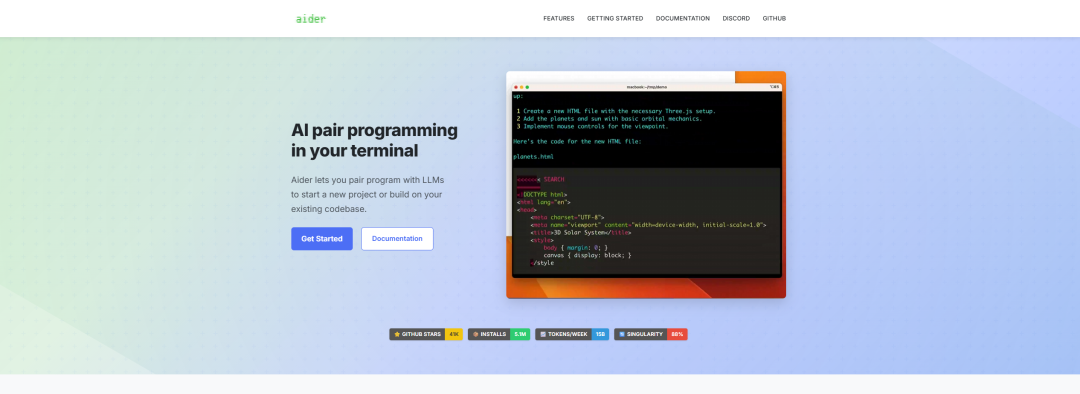This screenshot has height=394, width=1080.
Task: Click the aider logo
Action: point(311,19)
